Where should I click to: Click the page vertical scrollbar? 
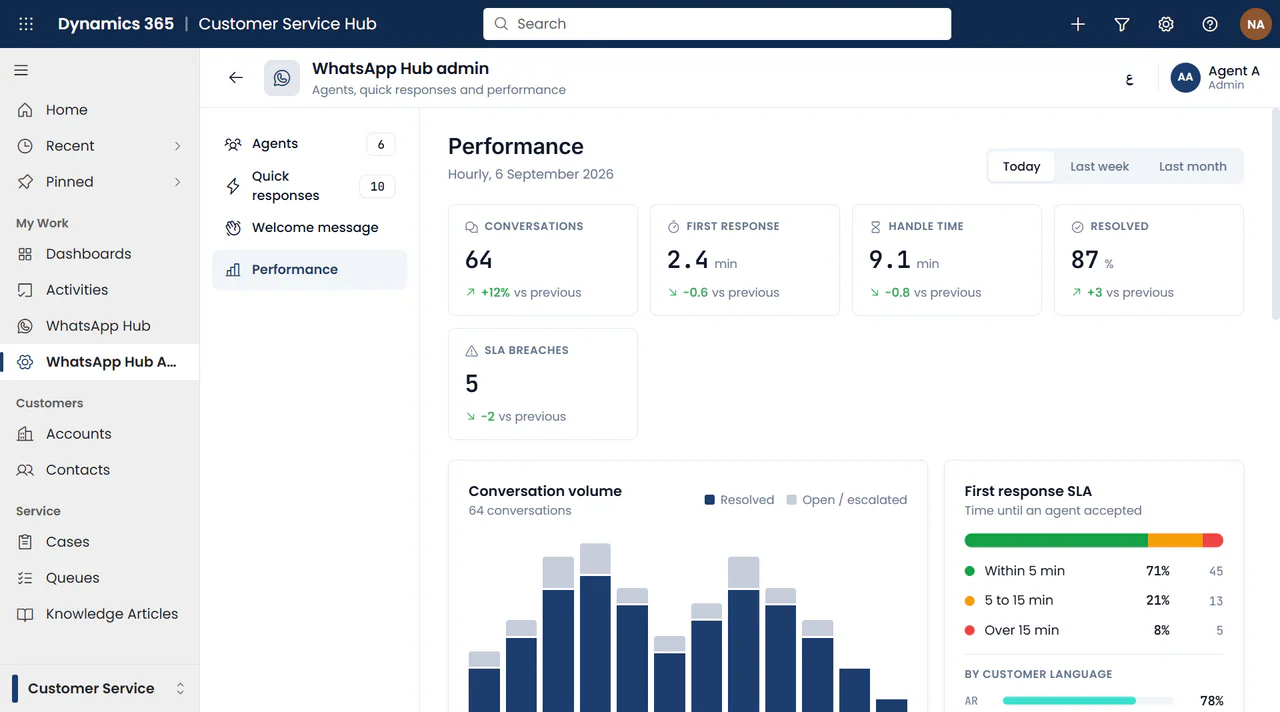(1275, 215)
